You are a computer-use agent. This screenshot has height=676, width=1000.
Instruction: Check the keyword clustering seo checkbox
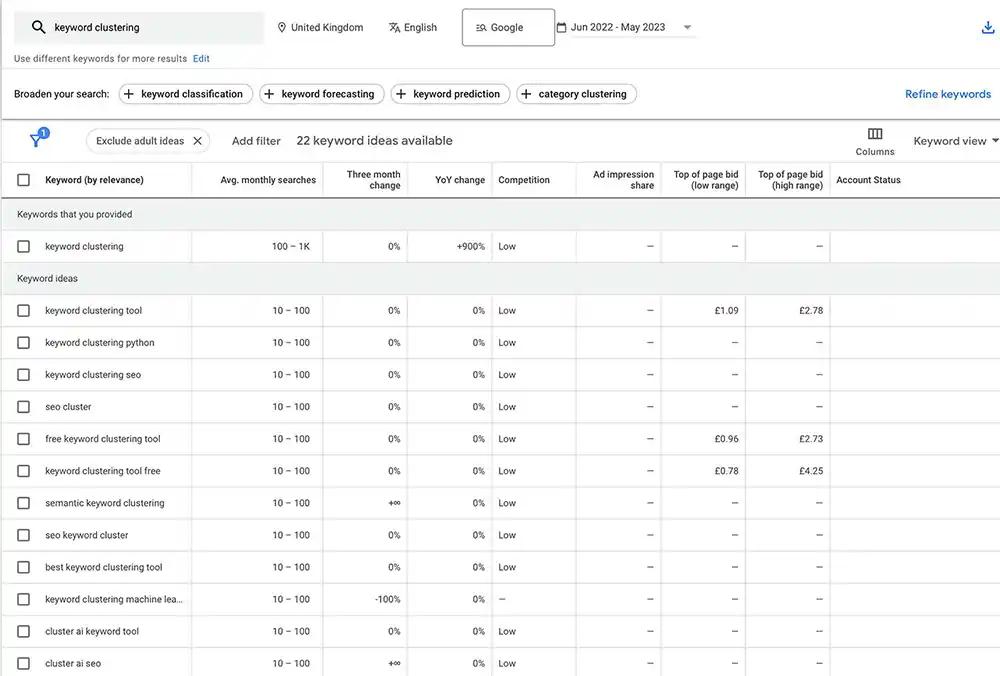pyautogui.click(x=24, y=374)
